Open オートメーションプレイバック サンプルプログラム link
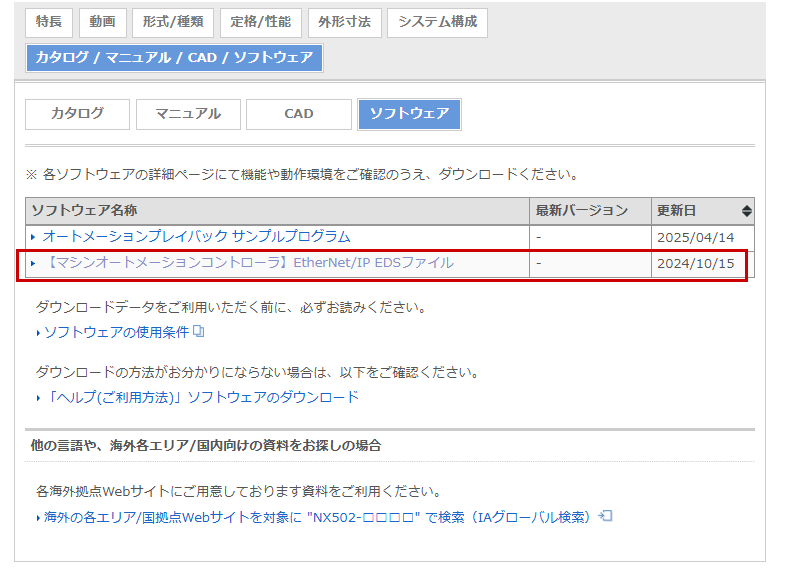789x584 pixels. [196, 237]
